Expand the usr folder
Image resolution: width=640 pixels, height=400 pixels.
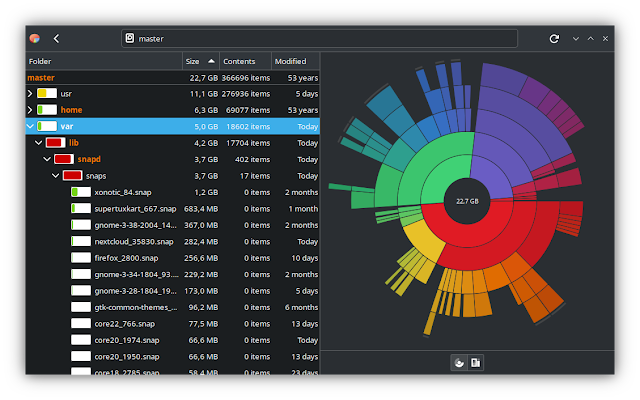[x=30, y=93]
